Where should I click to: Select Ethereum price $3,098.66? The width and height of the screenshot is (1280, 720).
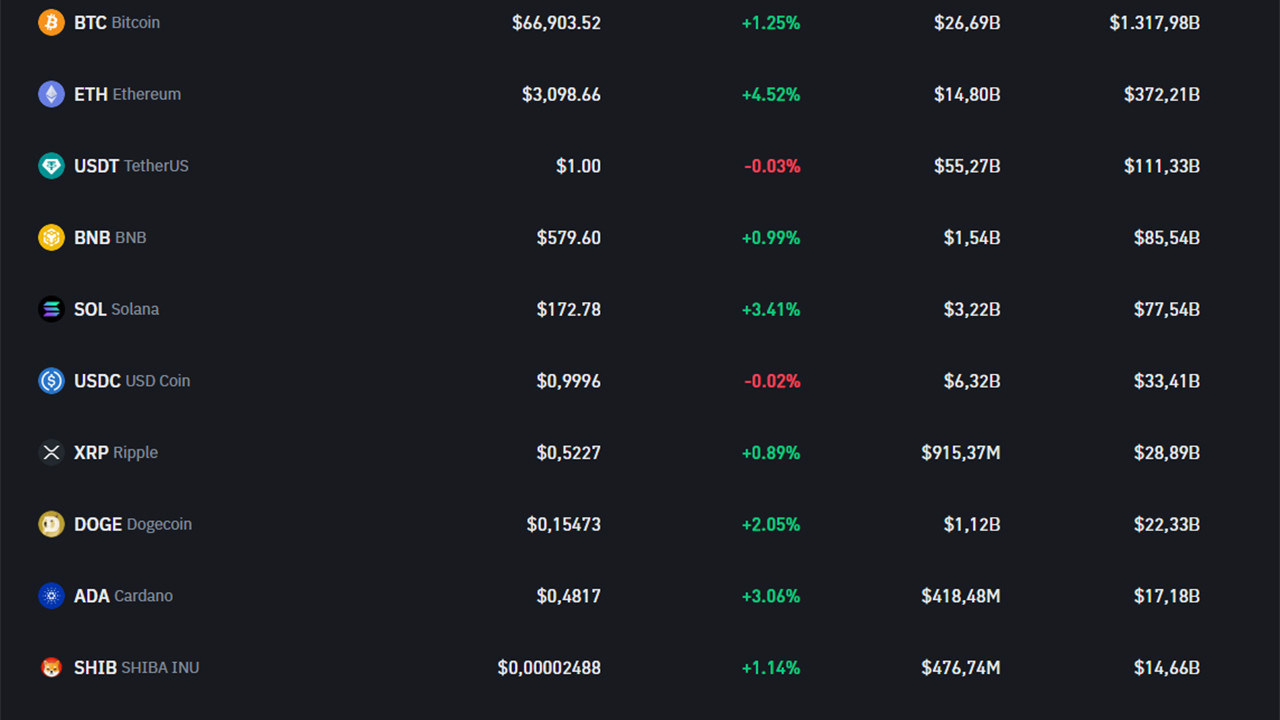point(561,94)
